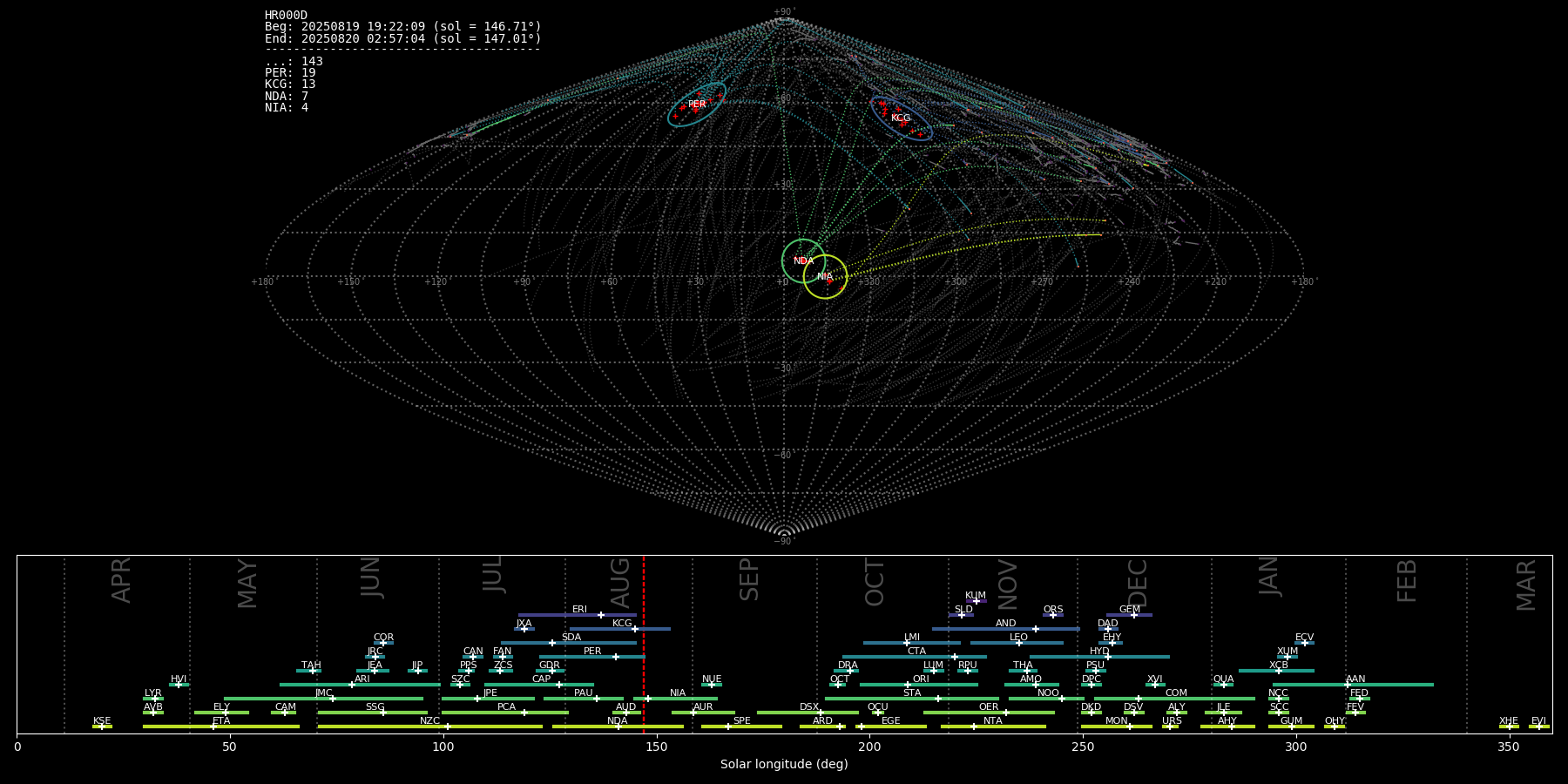
Task: Click the 150 tick on solar longitude axis
Action: [x=656, y=747]
